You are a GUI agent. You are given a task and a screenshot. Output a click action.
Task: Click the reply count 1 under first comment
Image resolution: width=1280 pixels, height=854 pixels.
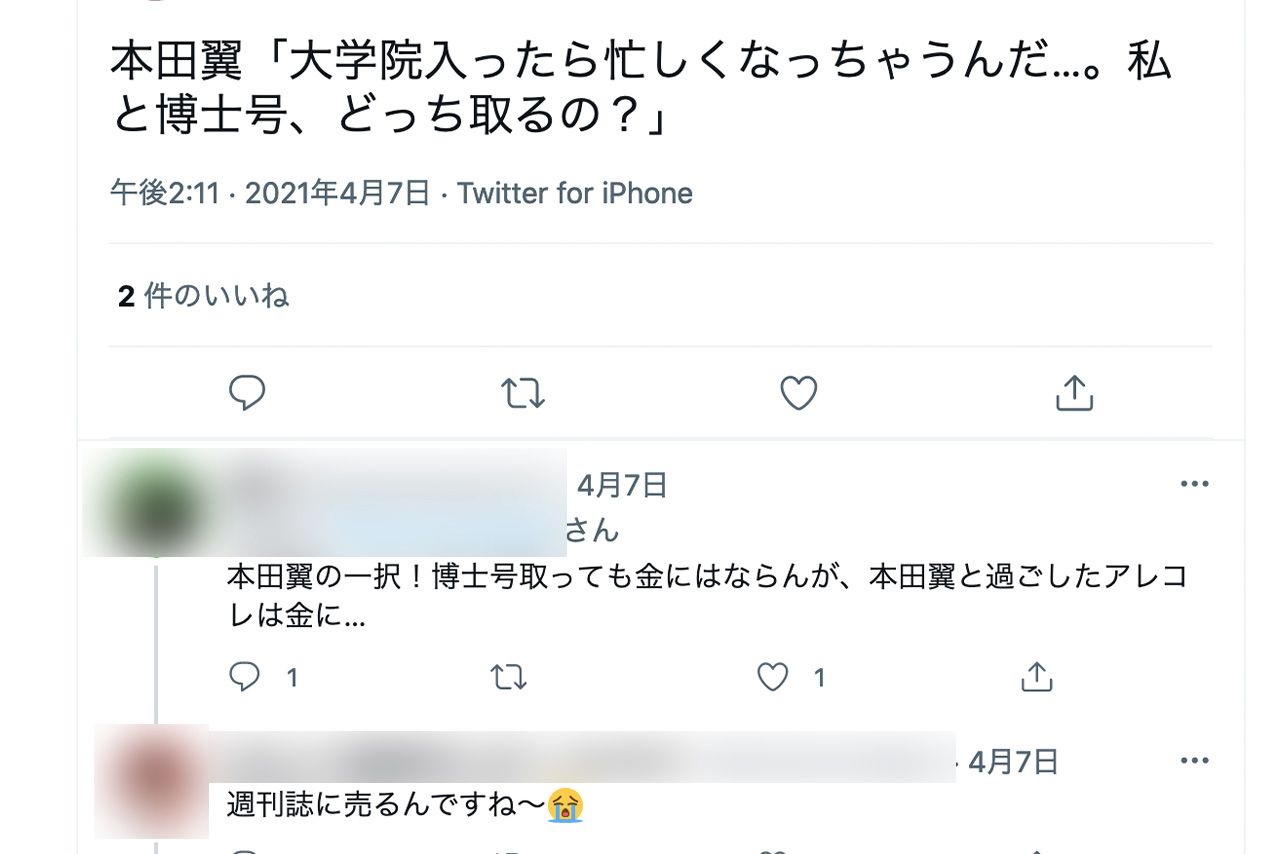[x=290, y=677]
